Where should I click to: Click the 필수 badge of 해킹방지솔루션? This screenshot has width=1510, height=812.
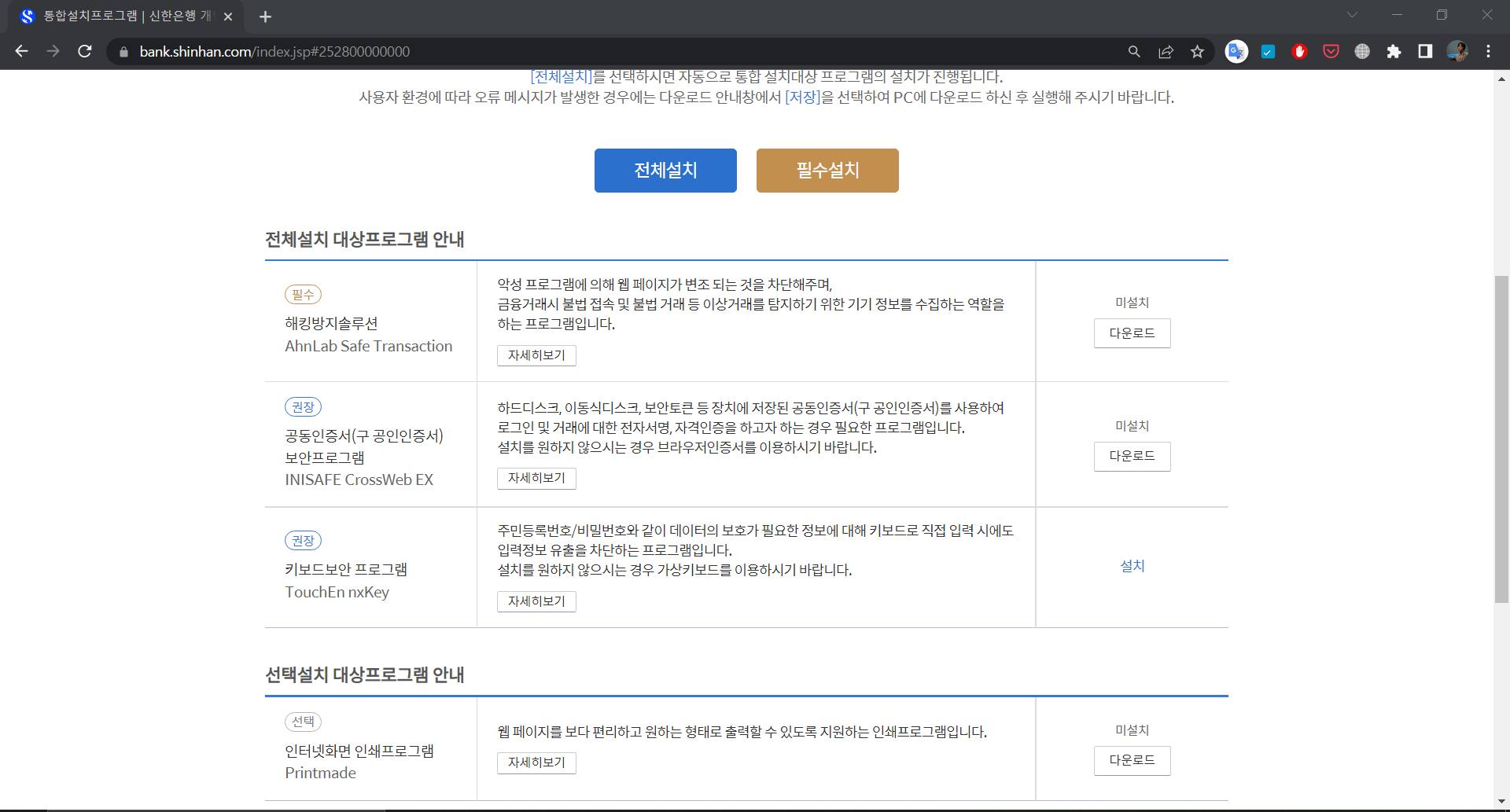click(x=303, y=295)
